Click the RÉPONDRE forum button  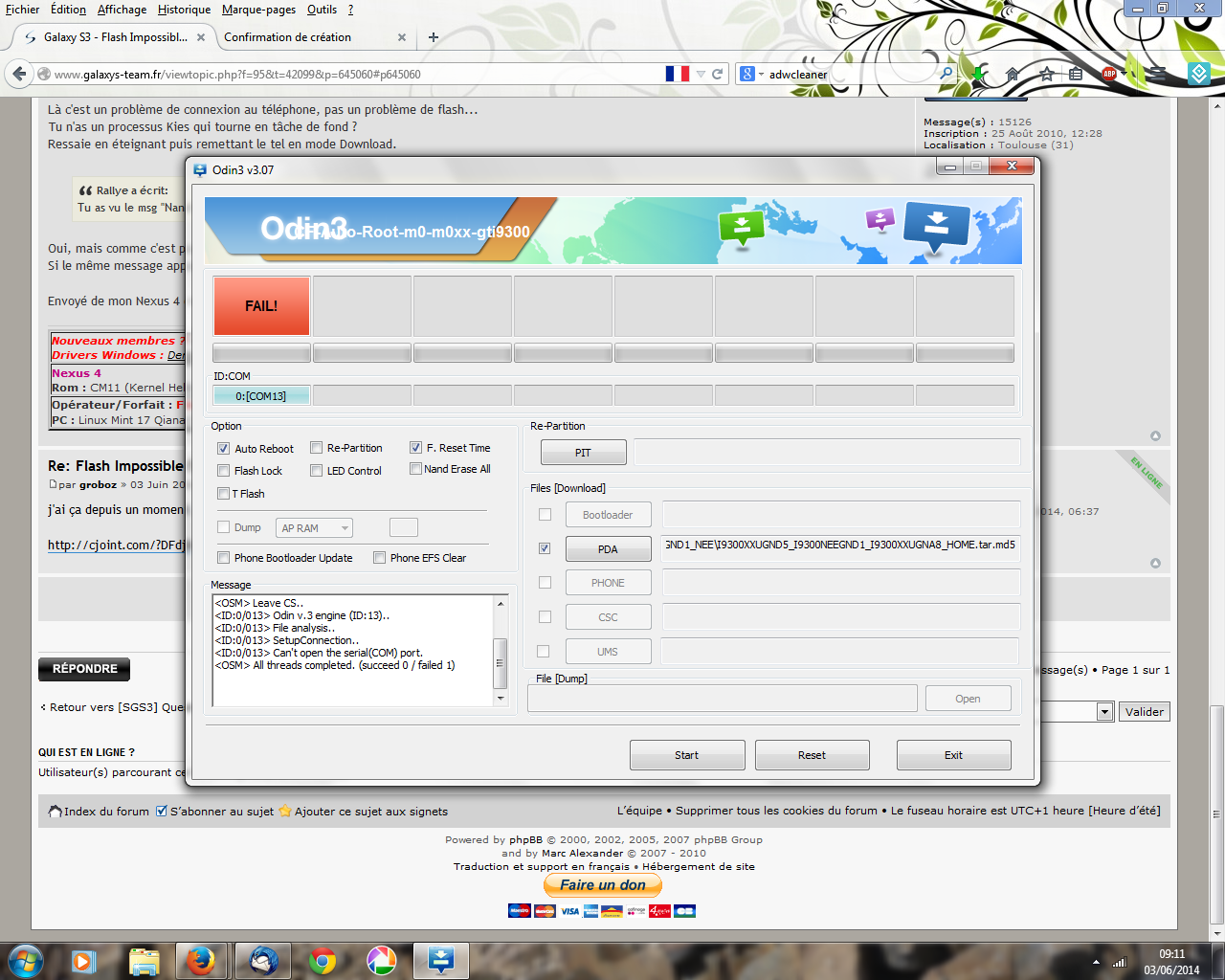coord(84,669)
